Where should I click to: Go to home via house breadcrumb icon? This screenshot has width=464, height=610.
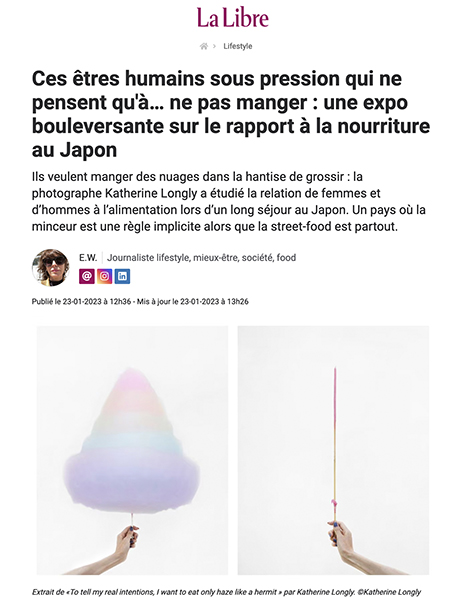203,46
